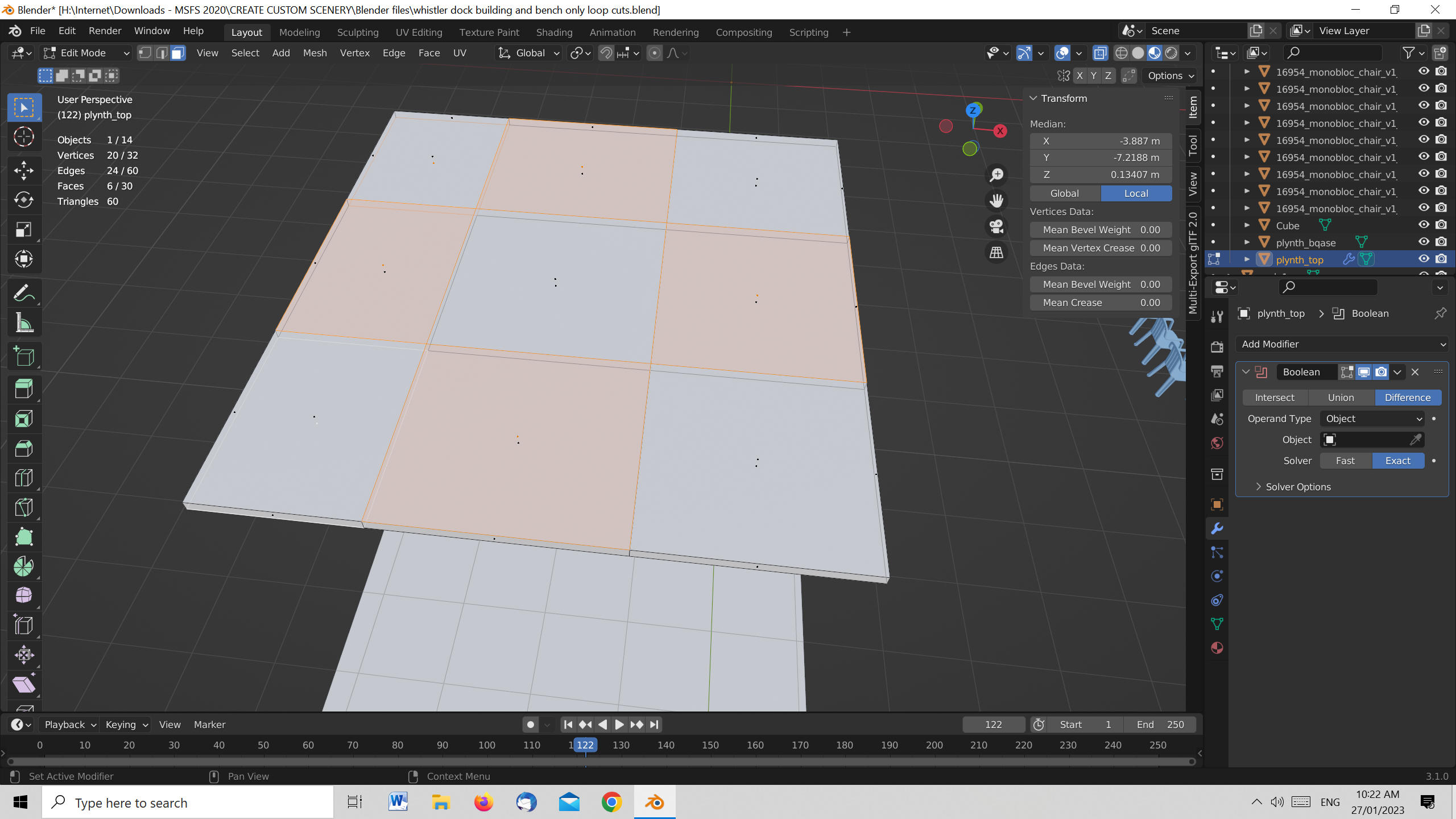Adjust Mean Vertex Crease slider
Image resolution: width=1456 pixels, height=819 pixels.
click(1101, 248)
